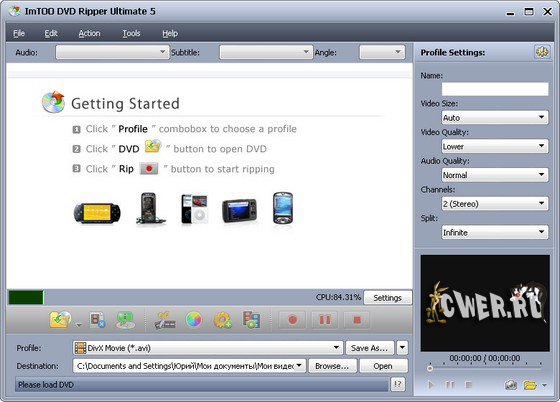Image resolution: width=560 pixels, height=402 pixels.
Task: Click the preview video display
Action: (x=485, y=303)
